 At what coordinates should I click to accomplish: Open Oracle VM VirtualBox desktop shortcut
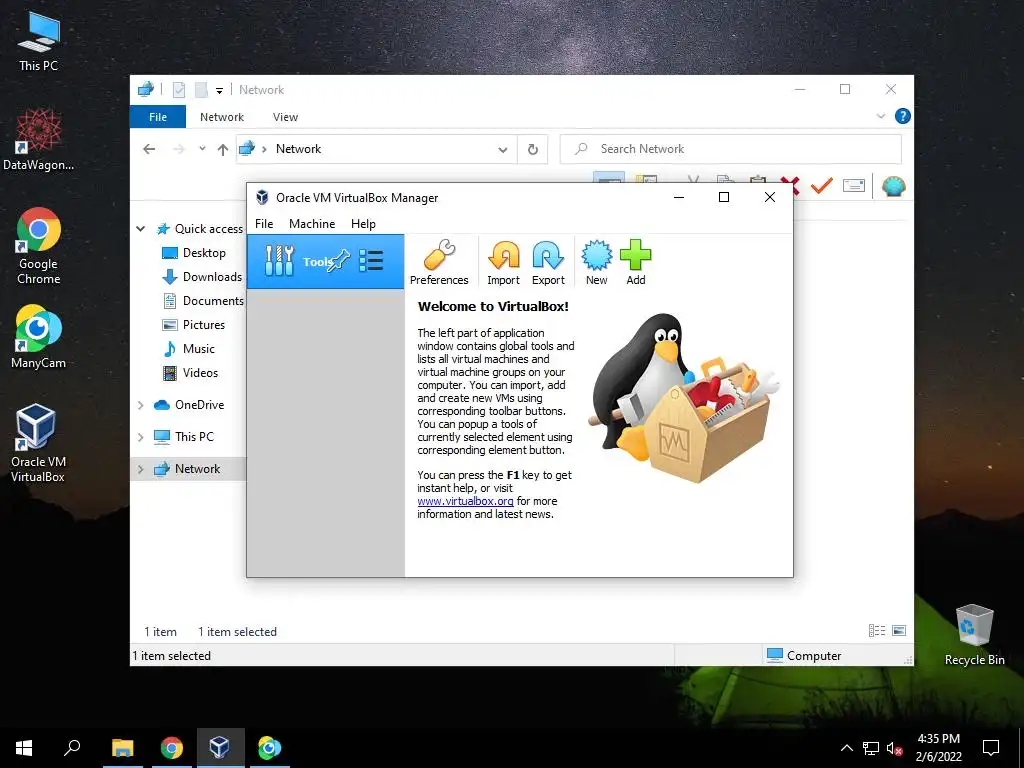point(37,443)
